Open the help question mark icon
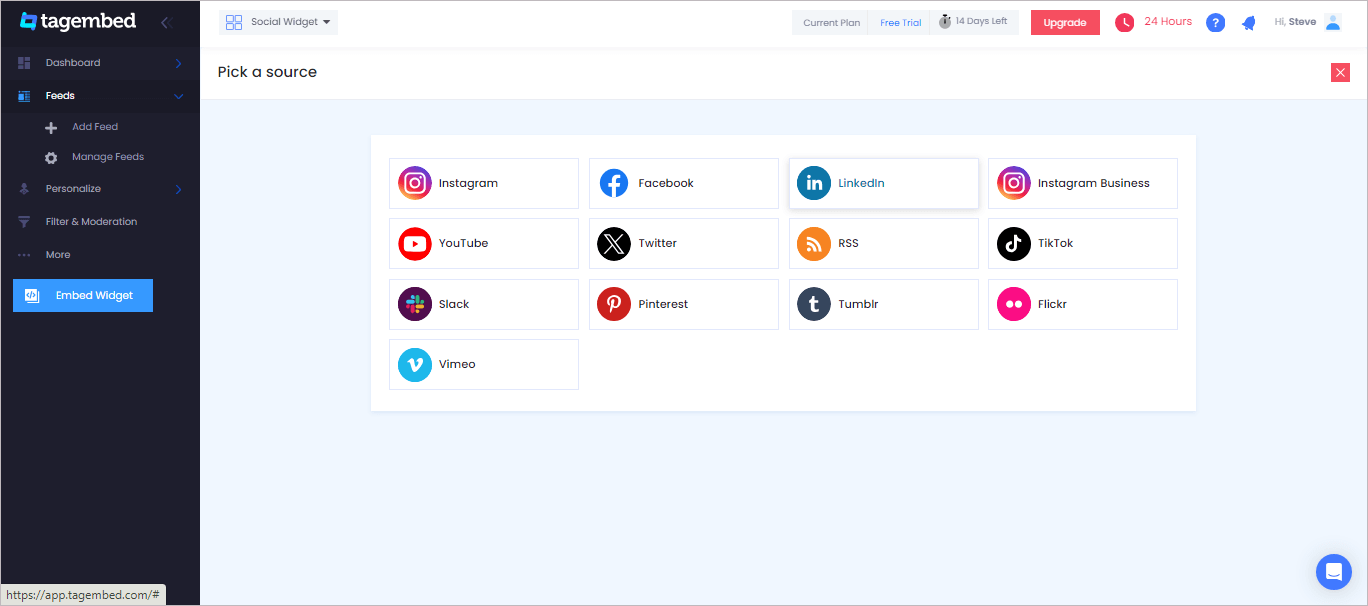The height and width of the screenshot is (606, 1368). coord(1216,22)
